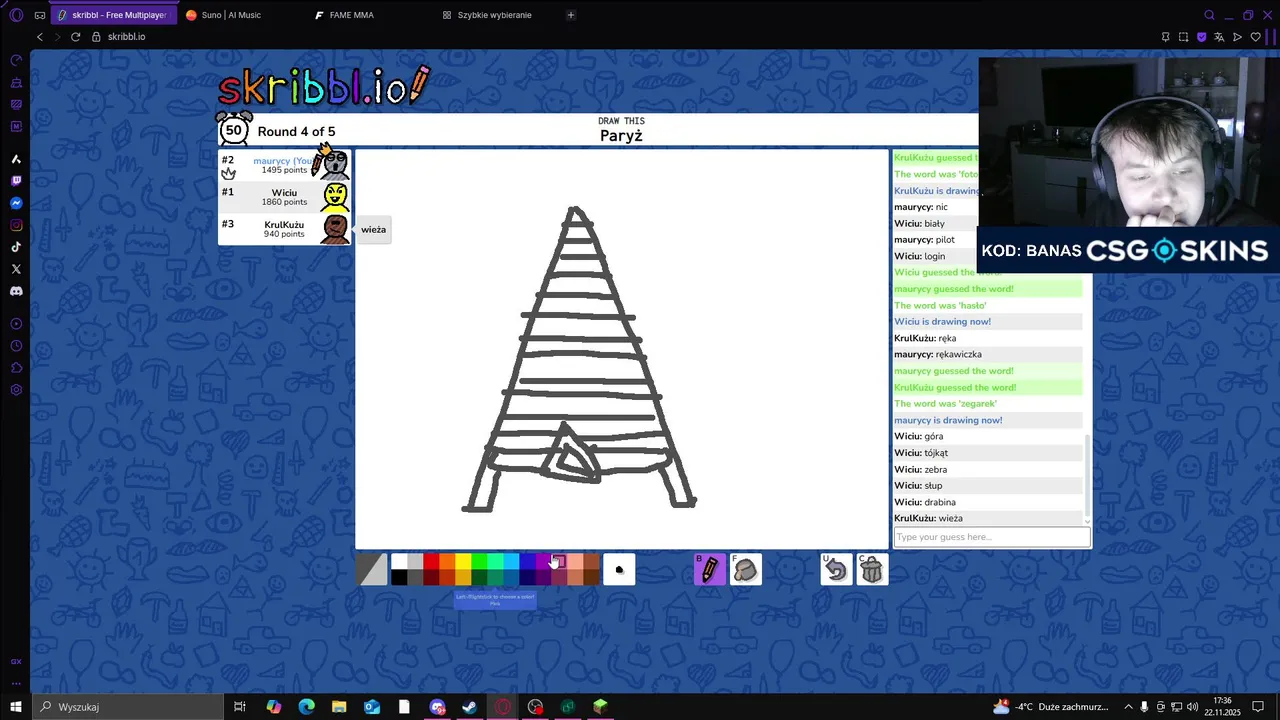
Task: Go back in browser history
Action: [40, 37]
